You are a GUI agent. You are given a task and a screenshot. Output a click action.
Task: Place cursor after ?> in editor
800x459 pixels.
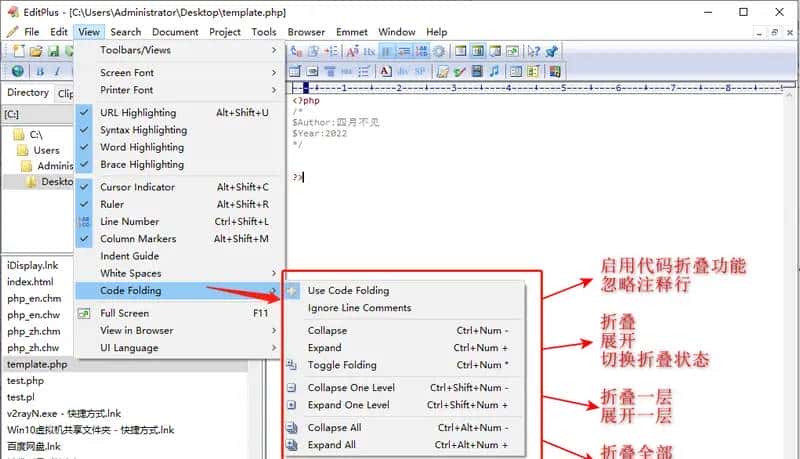click(303, 177)
